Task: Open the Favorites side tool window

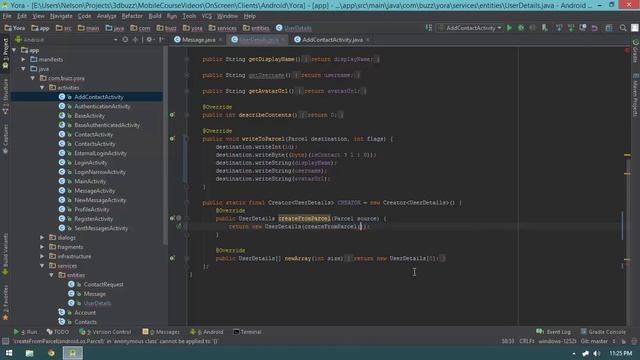Action: tap(5, 302)
